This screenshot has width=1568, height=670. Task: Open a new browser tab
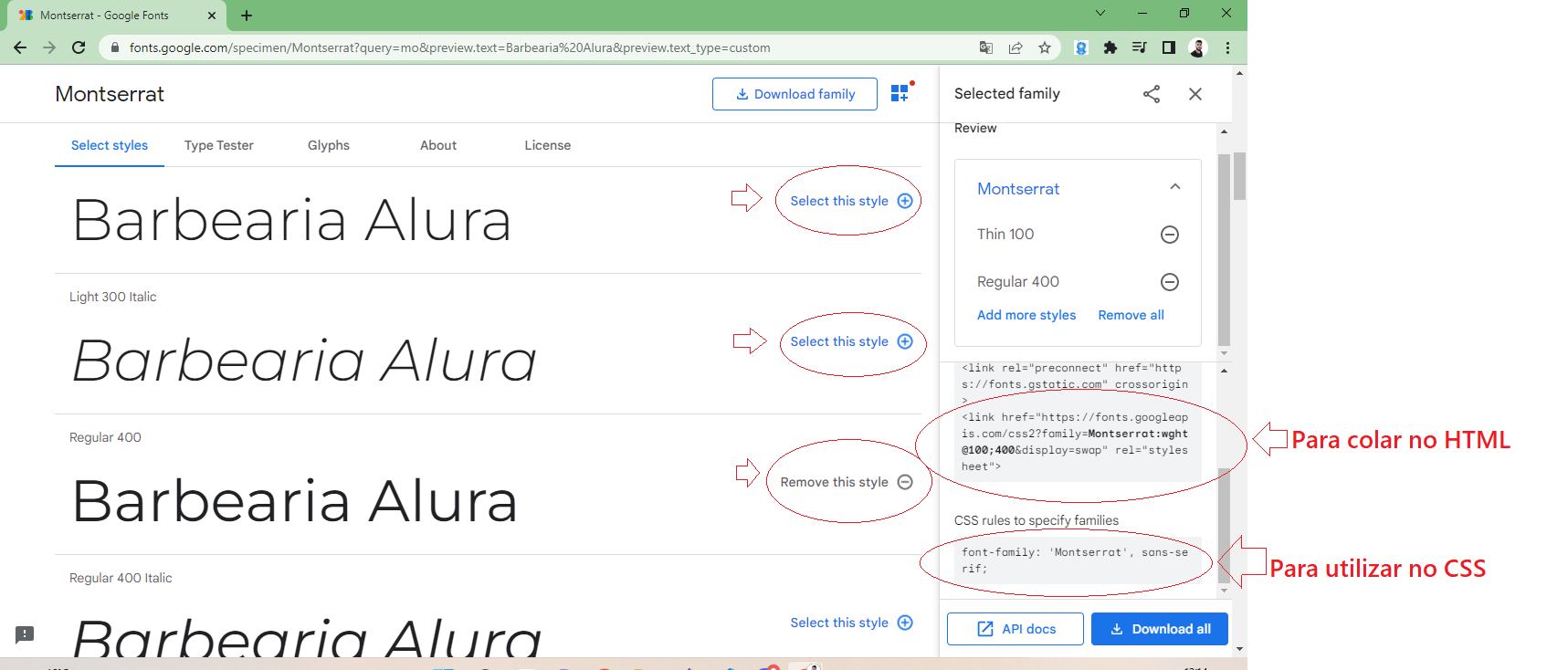point(247,16)
